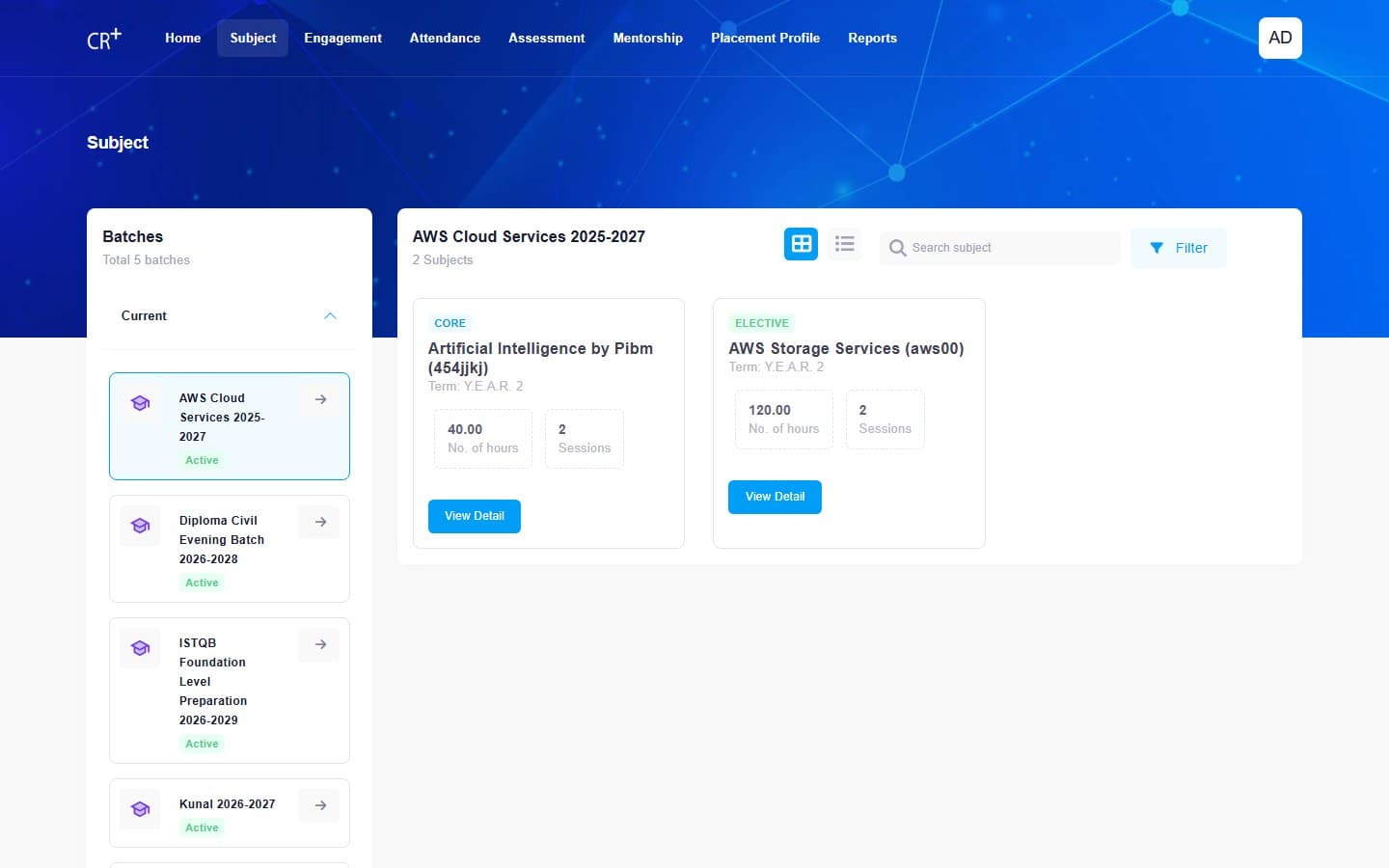
Task: Open the AD profile avatar
Action: [1280, 38]
